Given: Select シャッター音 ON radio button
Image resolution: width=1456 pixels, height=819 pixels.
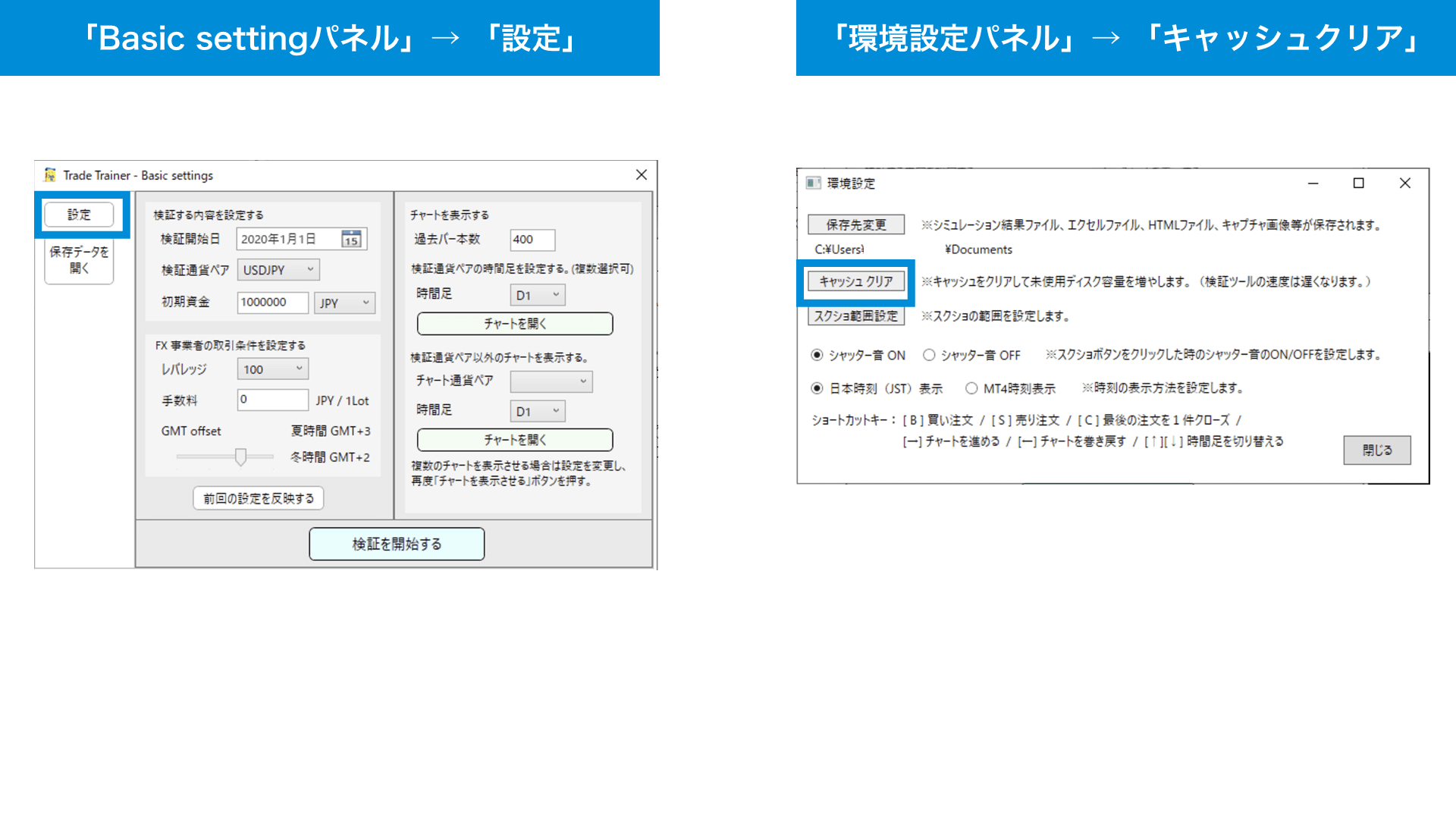Looking at the screenshot, I should tap(817, 355).
